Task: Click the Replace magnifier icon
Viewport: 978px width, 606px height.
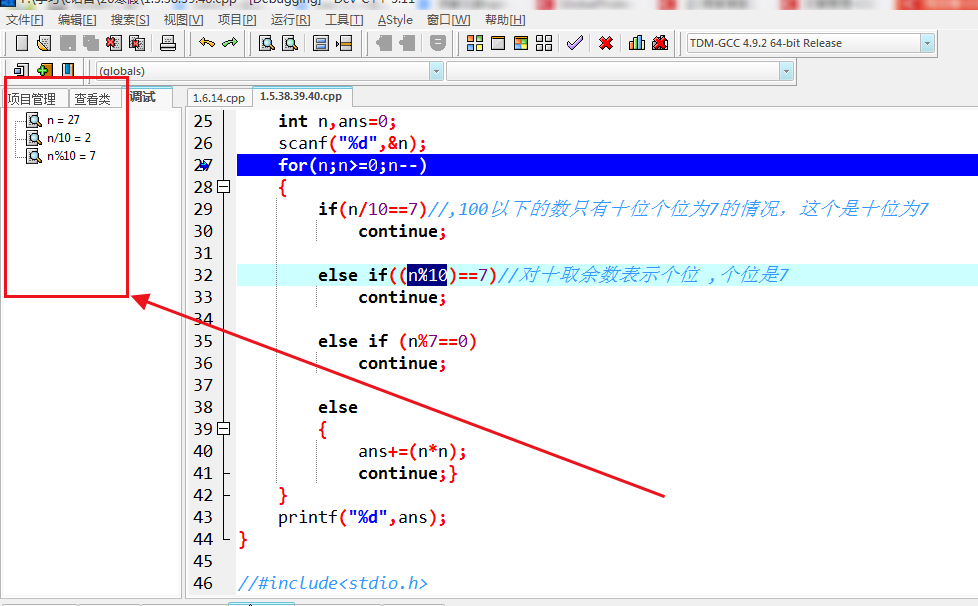Action: (288, 43)
